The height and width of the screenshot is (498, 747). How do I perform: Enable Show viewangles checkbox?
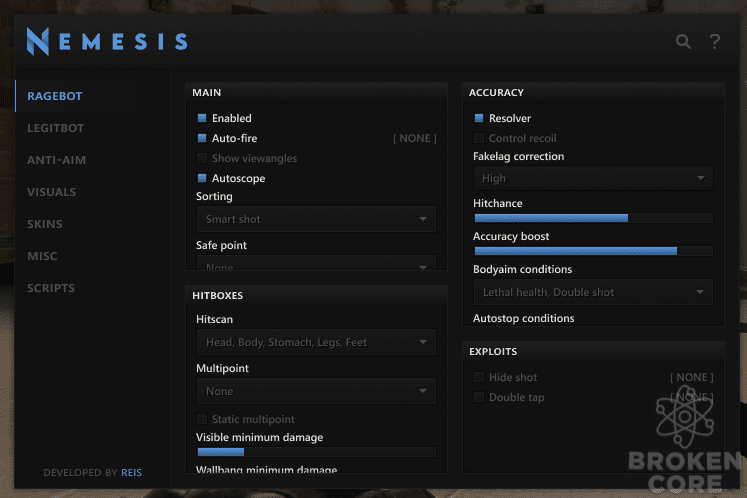tap(202, 158)
